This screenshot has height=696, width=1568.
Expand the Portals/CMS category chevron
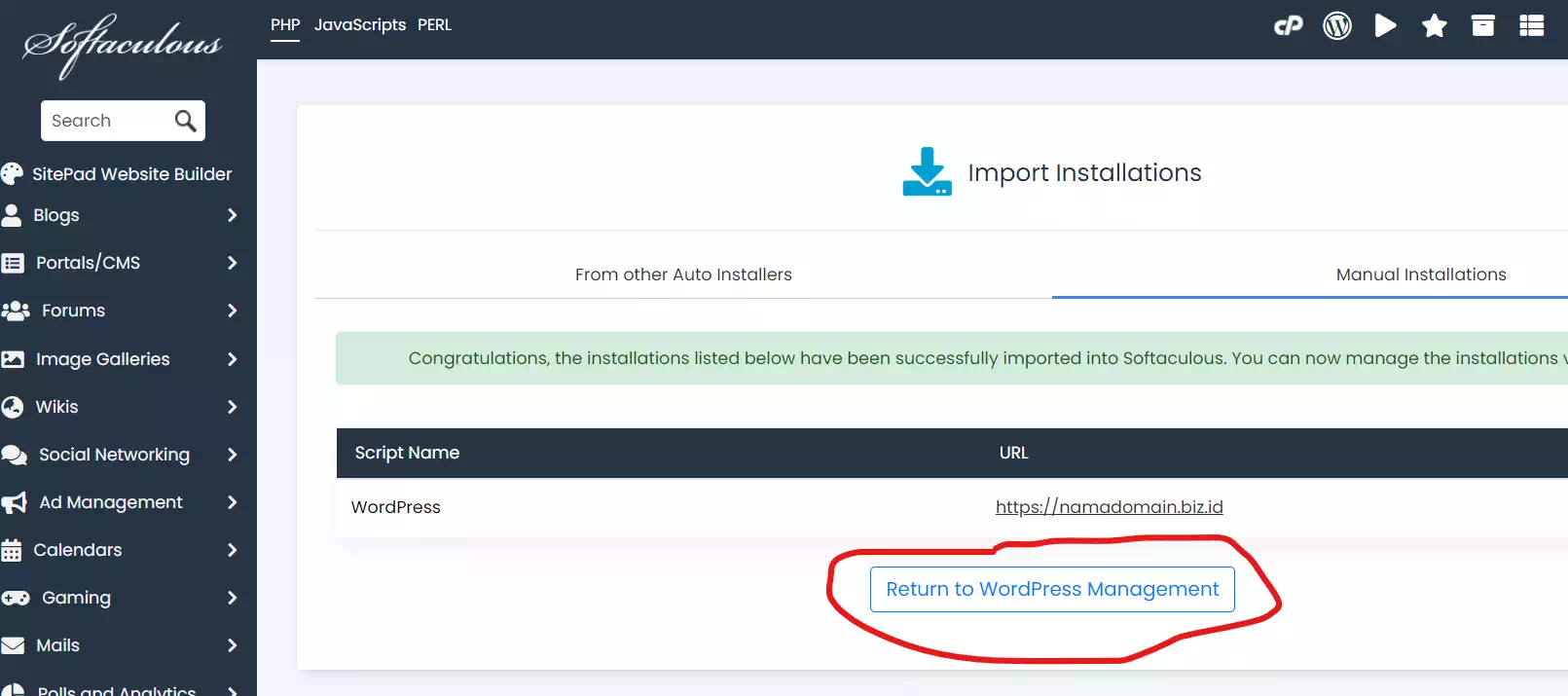(x=232, y=263)
